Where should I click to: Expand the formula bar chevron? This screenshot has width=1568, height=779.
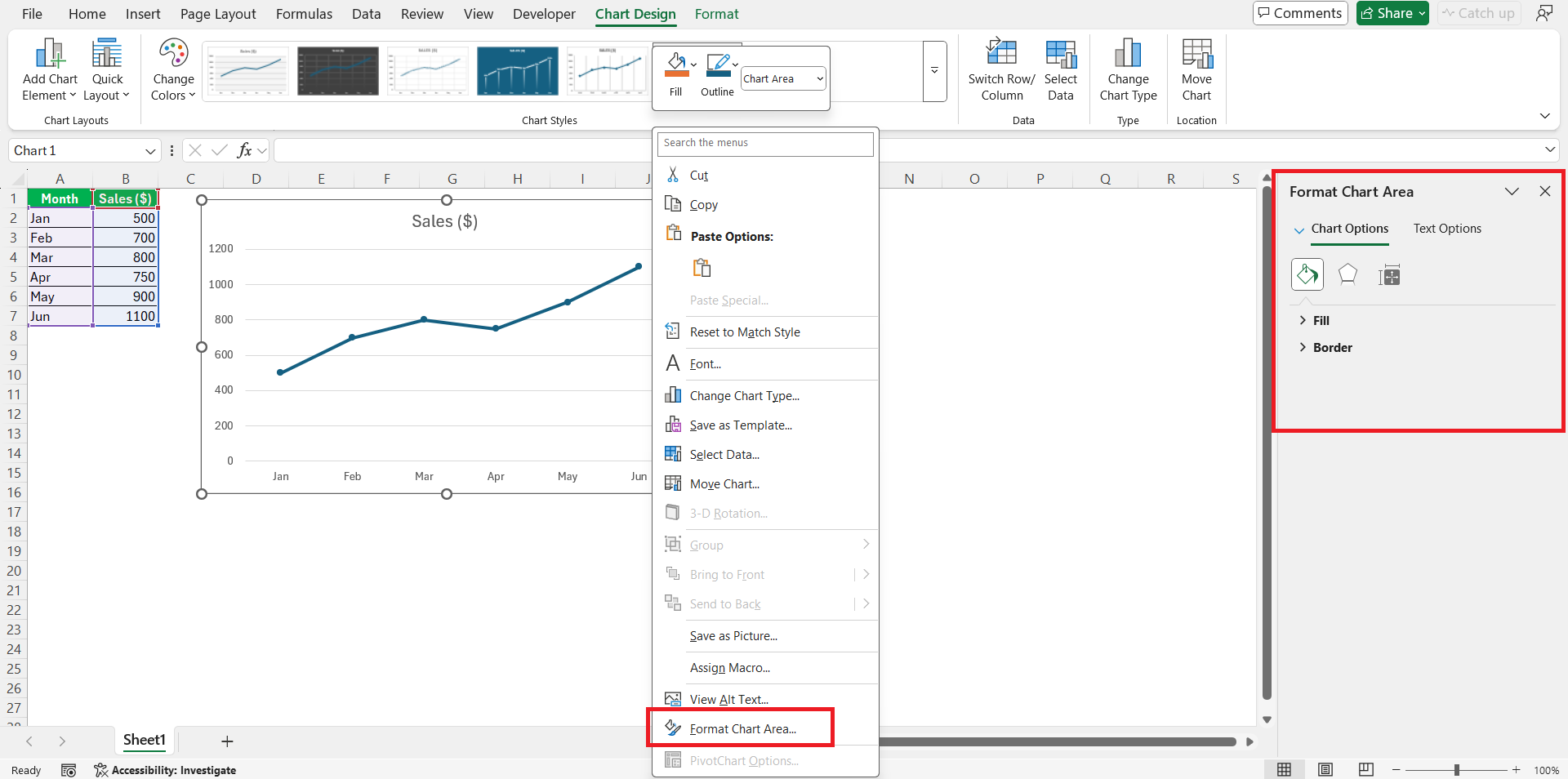1550,149
